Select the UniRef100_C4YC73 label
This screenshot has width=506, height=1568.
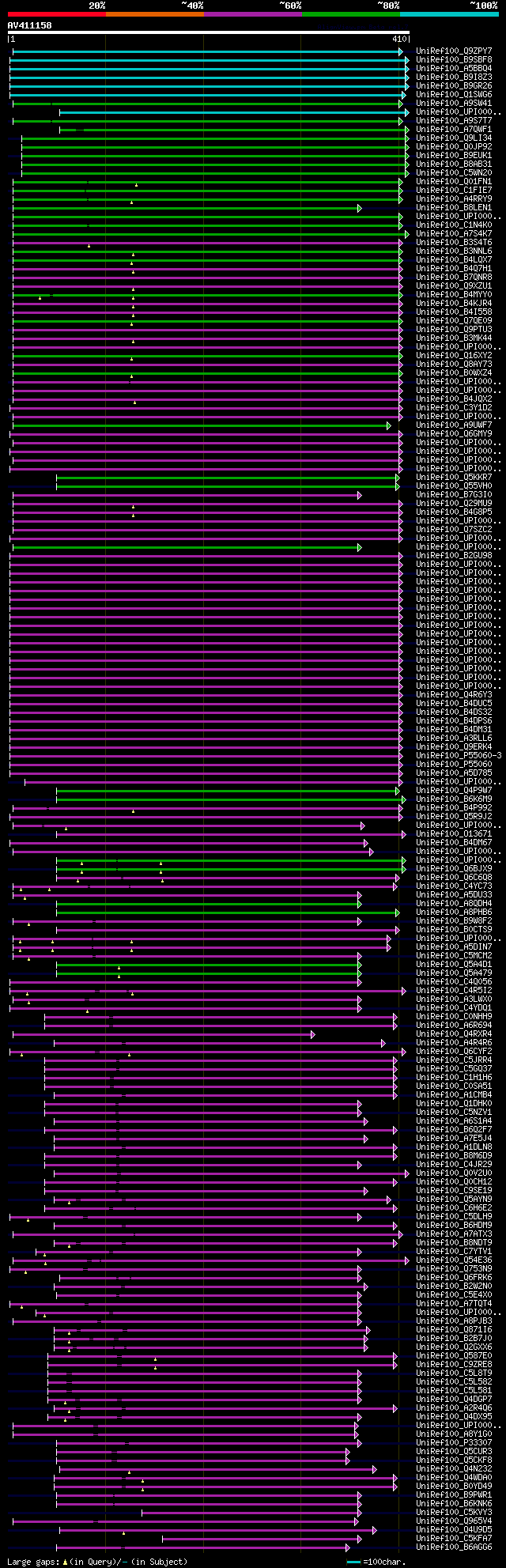(454, 886)
